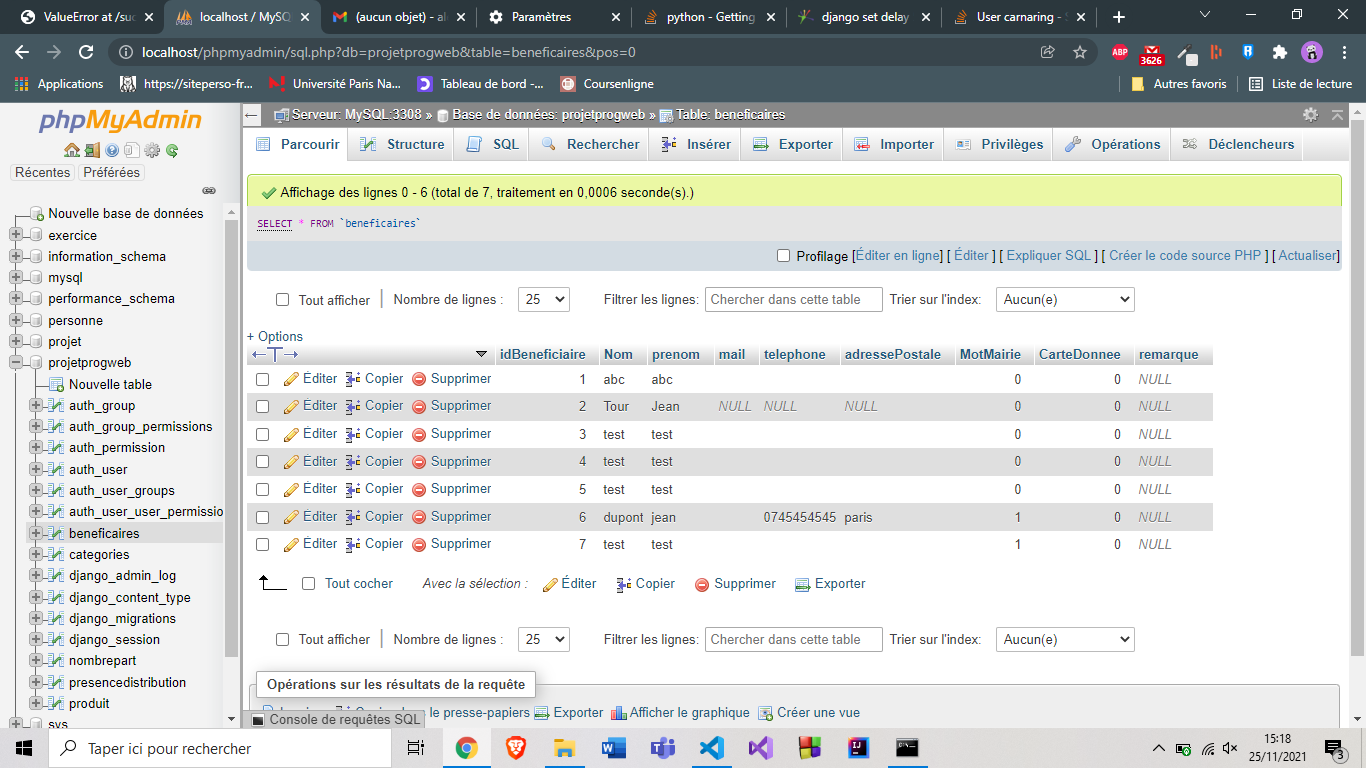This screenshot has height=768, width=1366.
Task: Click Afficher le graphique chart icon
Action: [x=619, y=713]
